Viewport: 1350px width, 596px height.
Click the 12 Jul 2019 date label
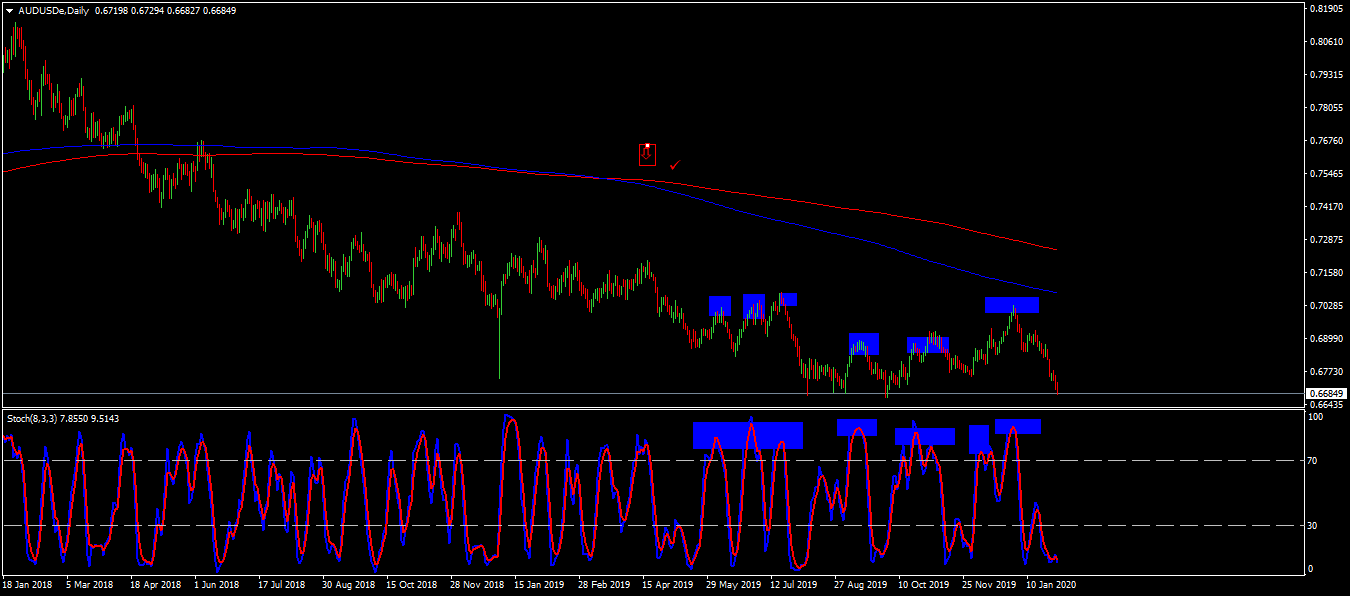[795, 584]
